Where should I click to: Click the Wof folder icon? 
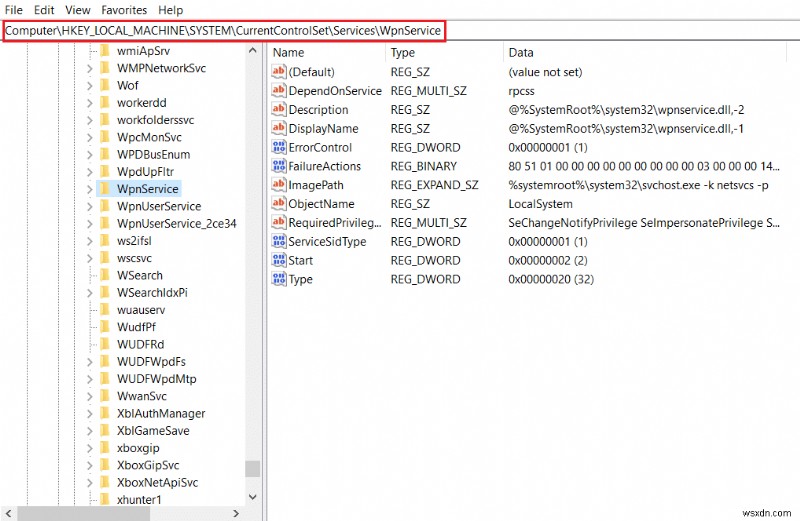(x=105, y=85)
